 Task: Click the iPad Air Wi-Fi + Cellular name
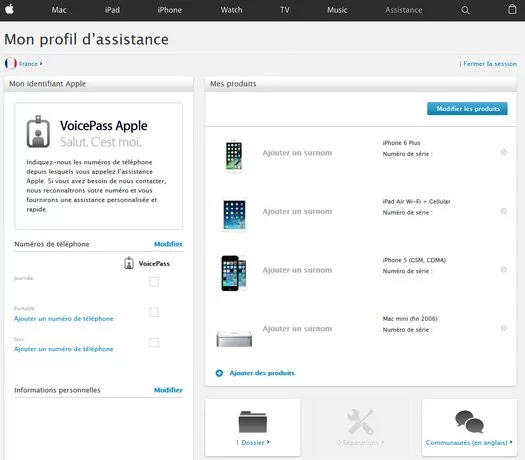(416, 202)
